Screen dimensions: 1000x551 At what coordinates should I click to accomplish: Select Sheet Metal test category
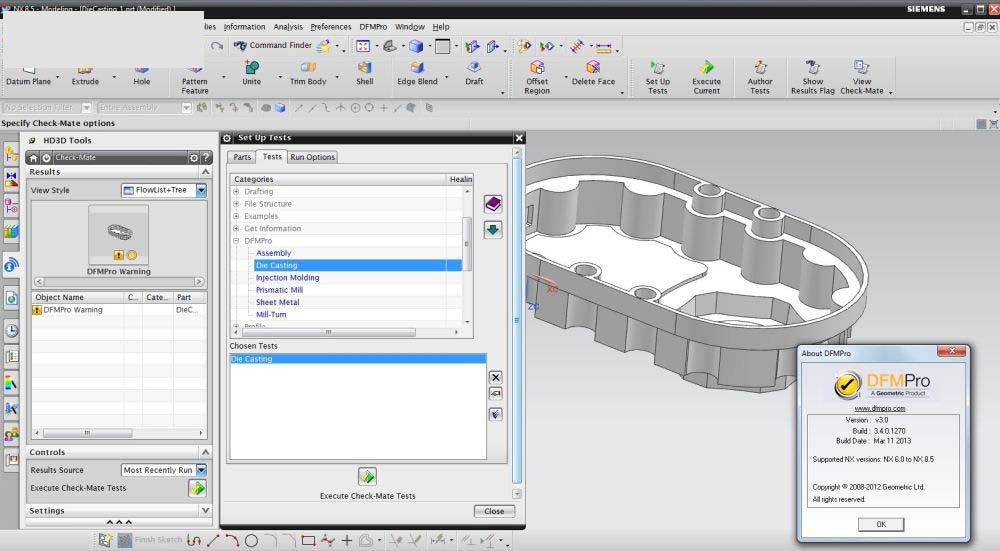coord(277,302)
